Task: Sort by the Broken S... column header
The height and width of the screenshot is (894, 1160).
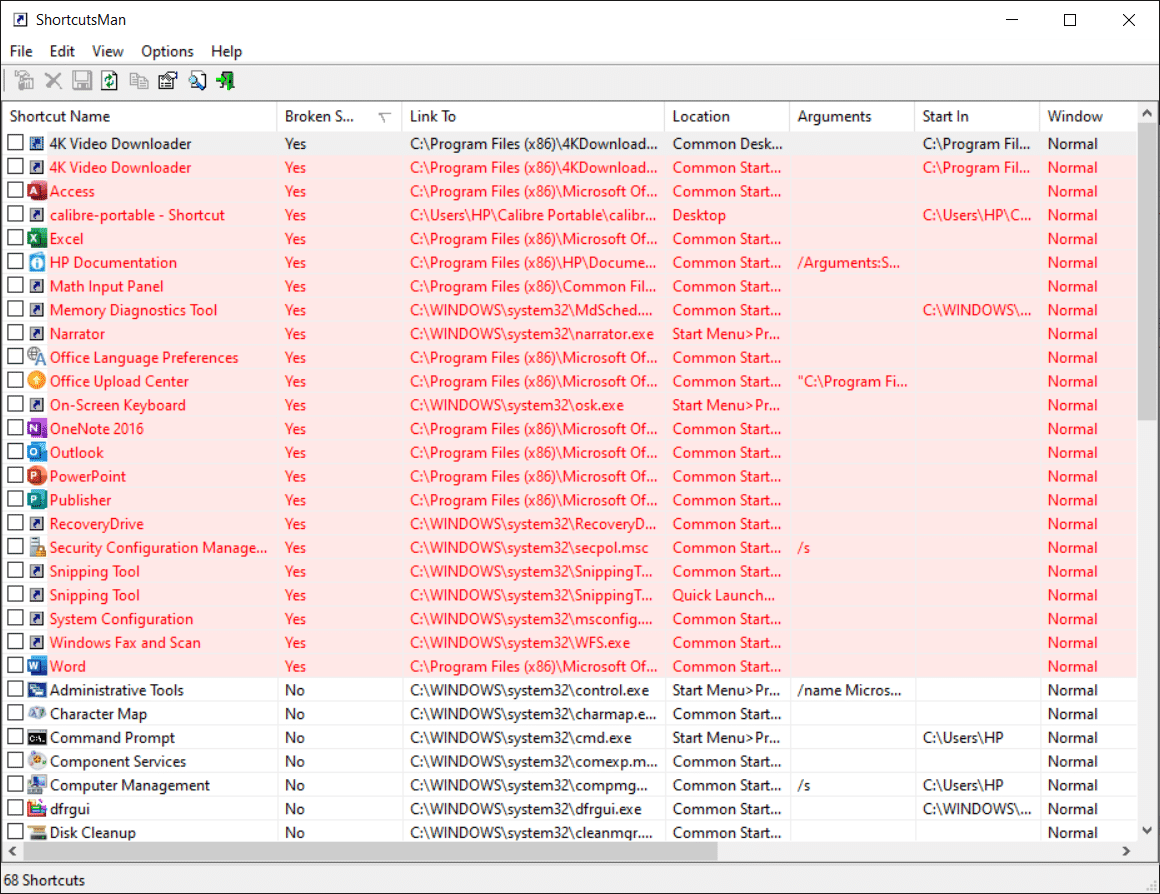Action: click(x=340, y=116)
